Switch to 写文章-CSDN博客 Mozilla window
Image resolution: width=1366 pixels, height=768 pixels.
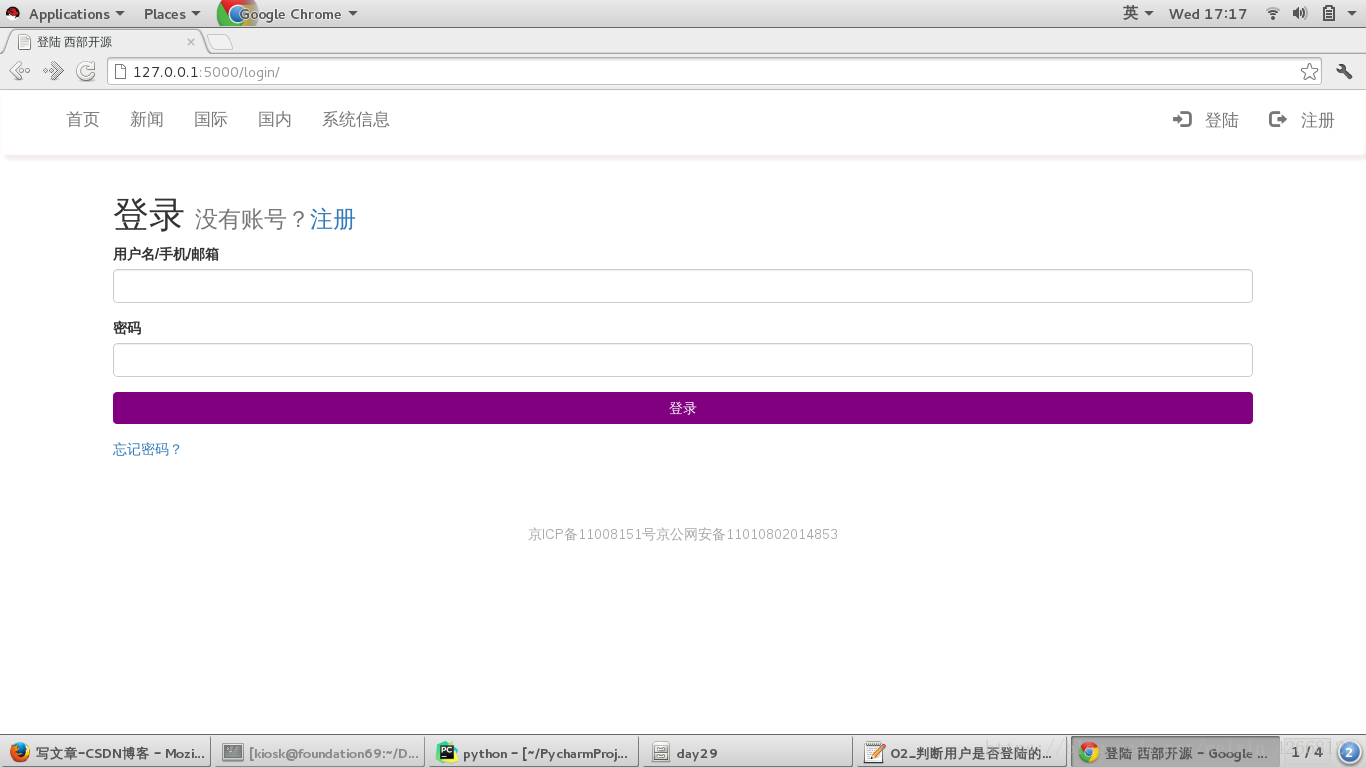coord(106,752)
